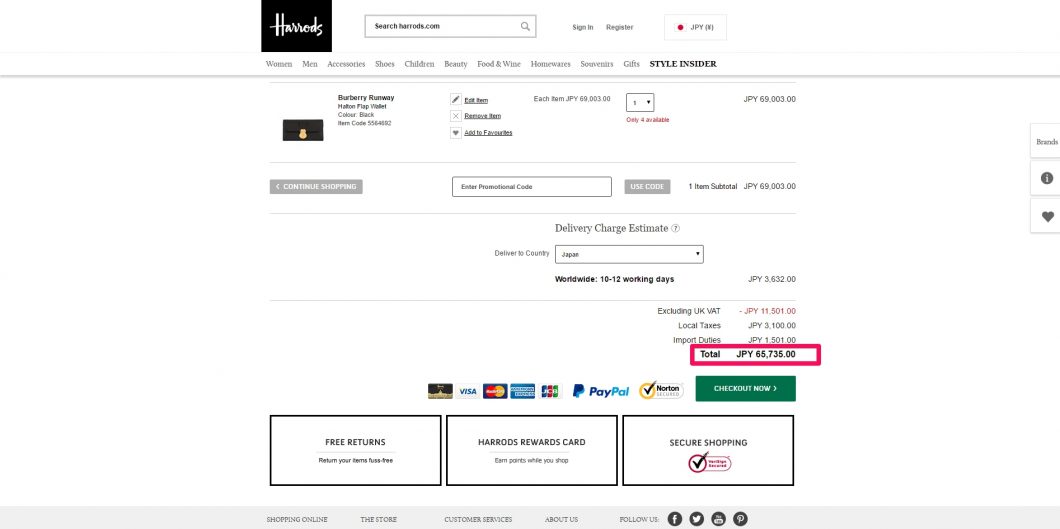
Task: Click The Store footer heading
Action: 379,520
